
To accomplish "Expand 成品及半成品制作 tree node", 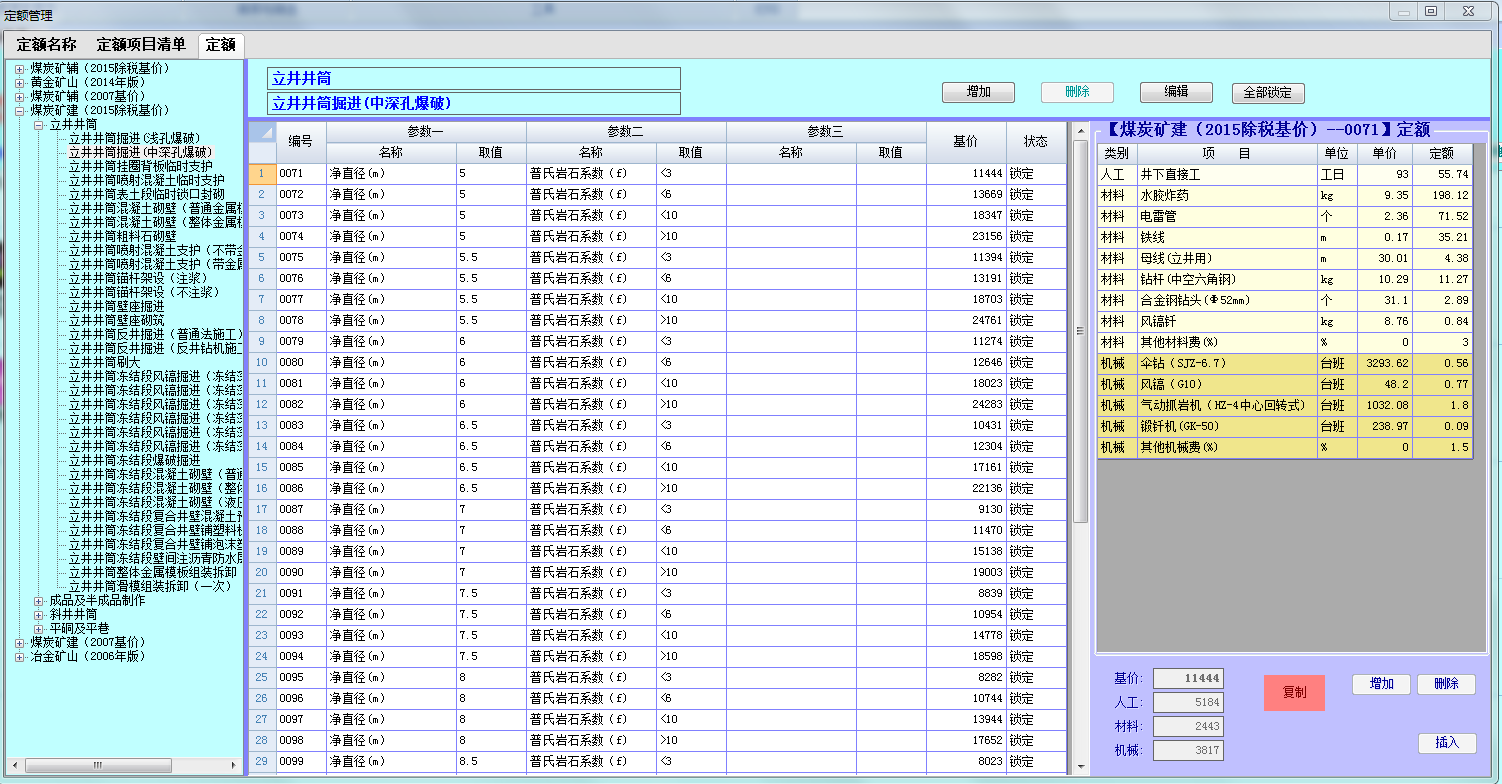I will [39, 600].
